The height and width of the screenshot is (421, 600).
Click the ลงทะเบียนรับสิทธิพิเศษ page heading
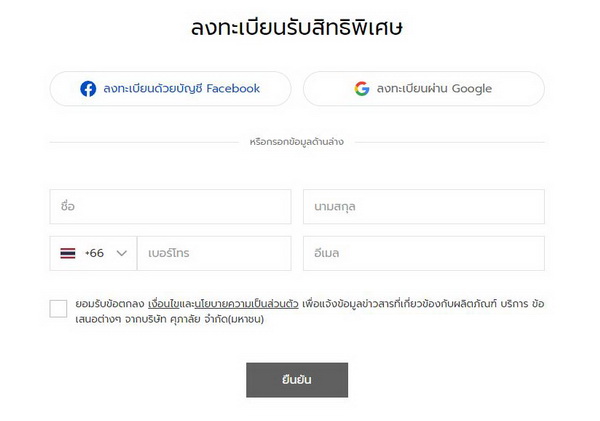297,28
